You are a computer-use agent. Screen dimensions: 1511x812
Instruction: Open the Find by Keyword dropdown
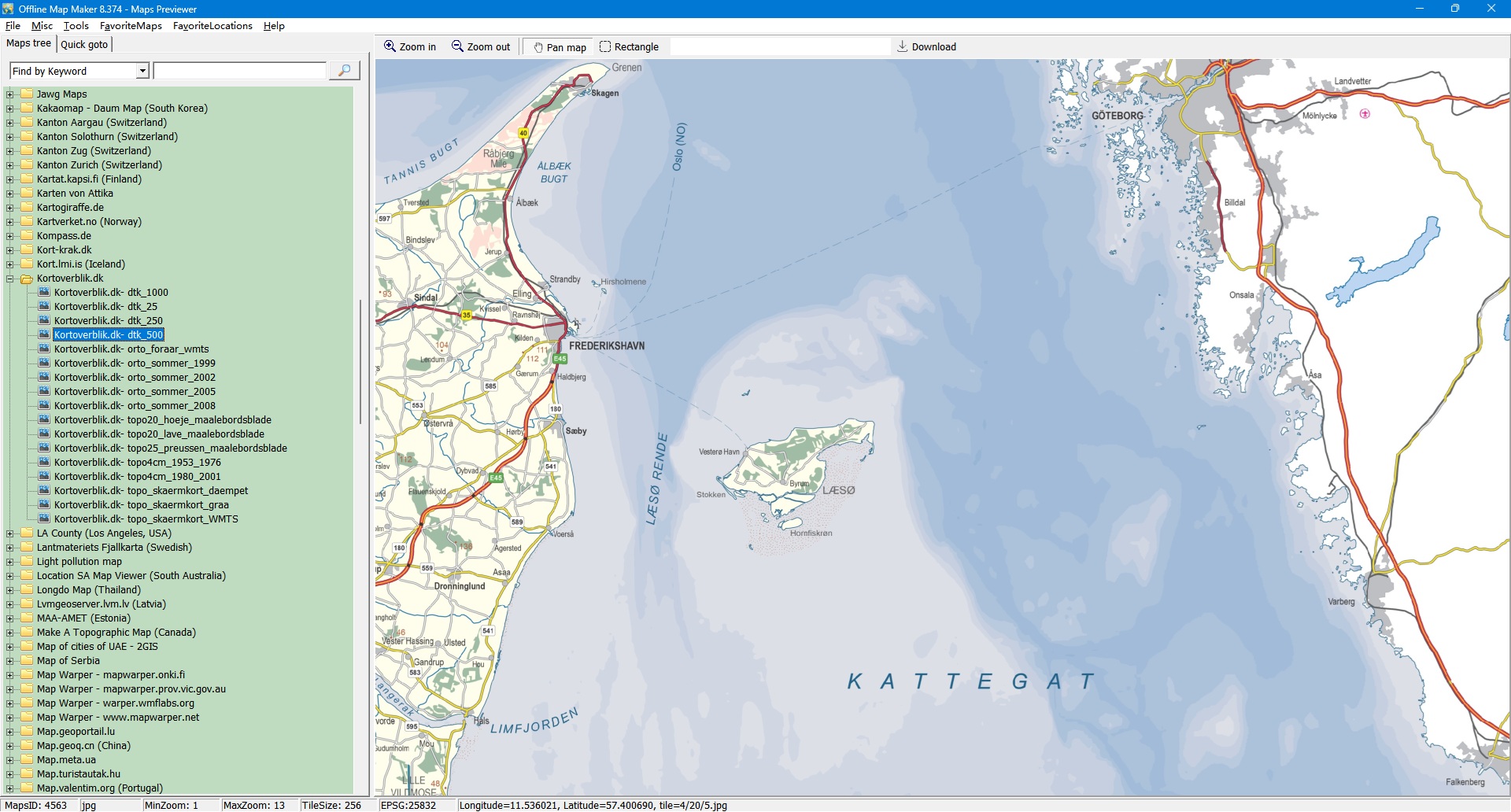(142, 71)
